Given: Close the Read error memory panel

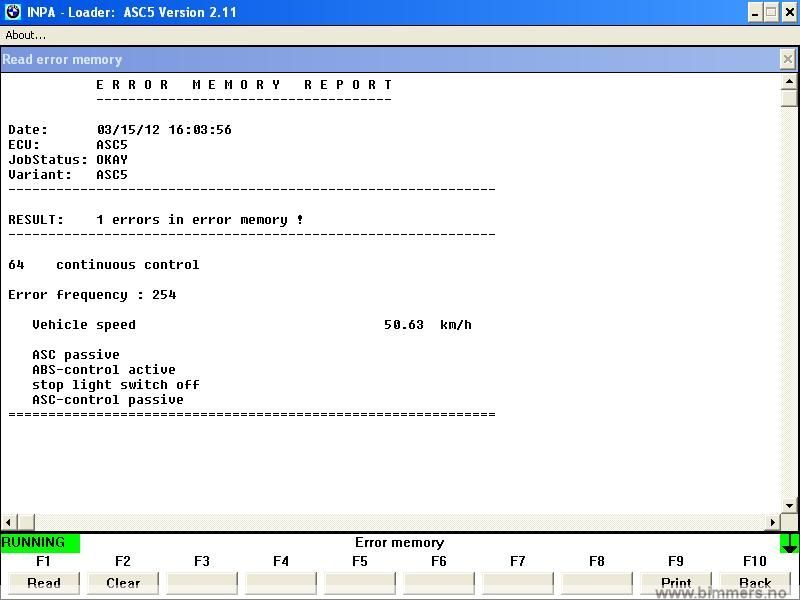Looking at the screenshot, I should pyautogui.click(x=788, y=59).
